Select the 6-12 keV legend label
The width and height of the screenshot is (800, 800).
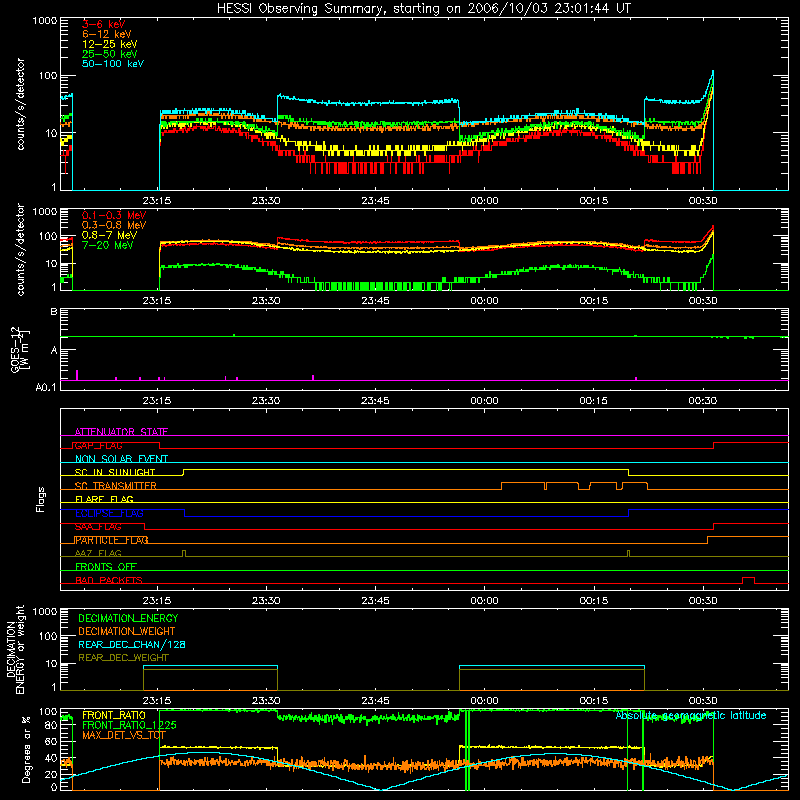tap(107, 34)
